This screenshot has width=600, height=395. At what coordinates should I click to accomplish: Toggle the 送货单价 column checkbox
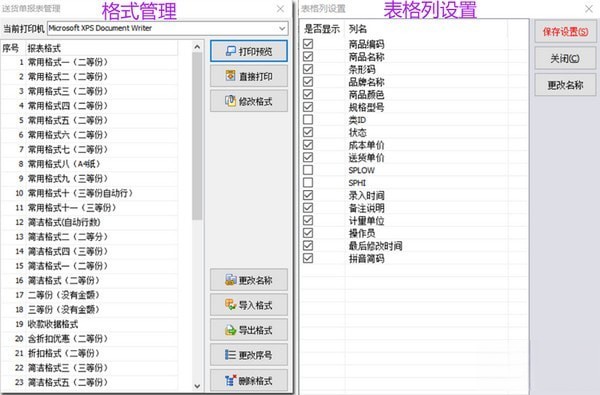click(x=308, y=157)
